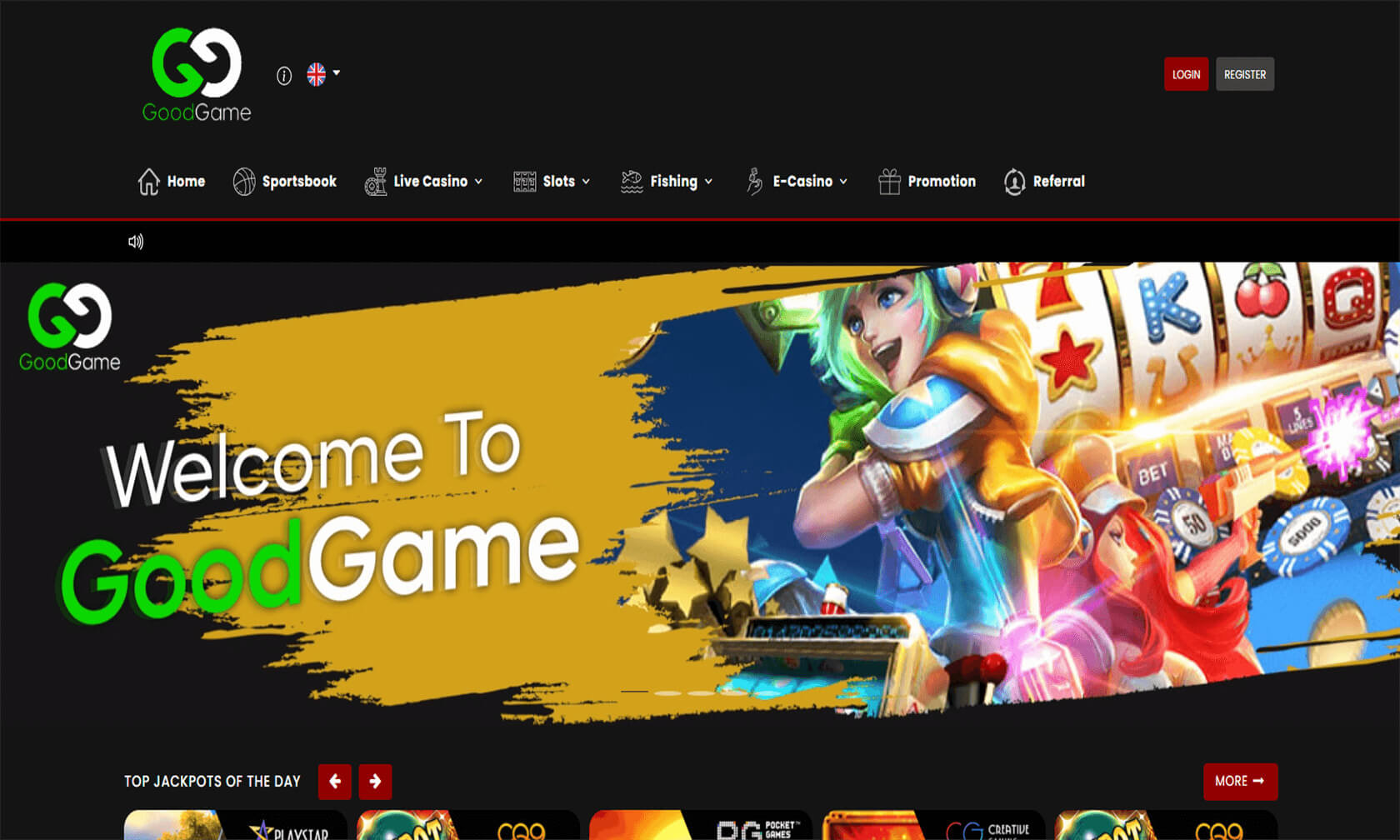Click the E-Casino hand icon
The width and height of the screenshot is (1400, 840).
[754, 182]
